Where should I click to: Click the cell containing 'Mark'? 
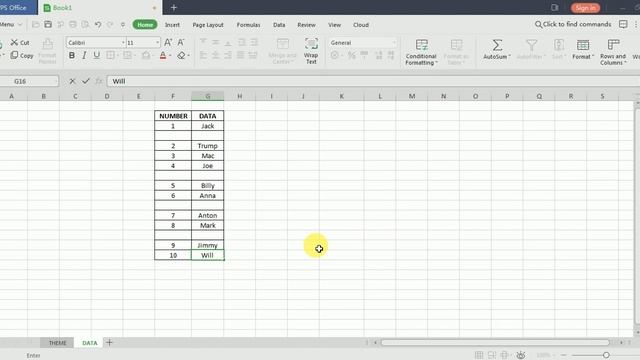coord(208,225)
